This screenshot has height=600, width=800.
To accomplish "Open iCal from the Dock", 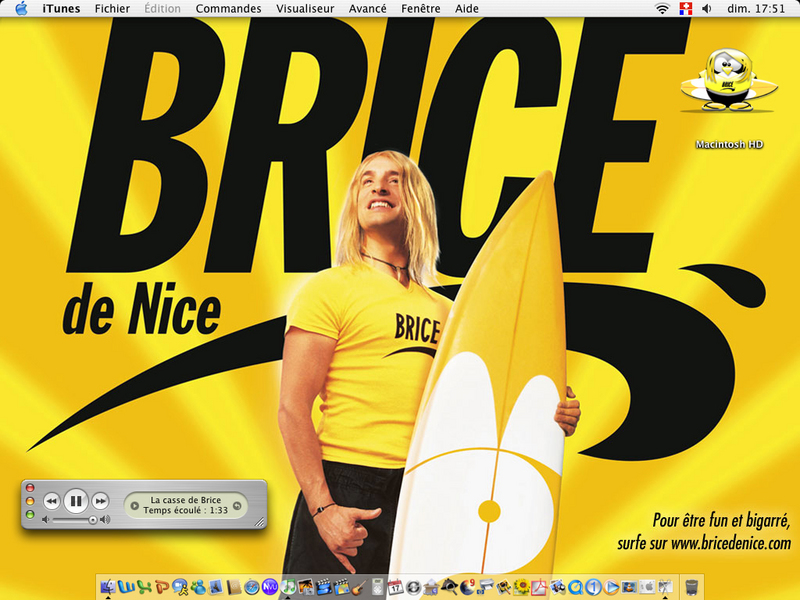I will click(395, 587).
